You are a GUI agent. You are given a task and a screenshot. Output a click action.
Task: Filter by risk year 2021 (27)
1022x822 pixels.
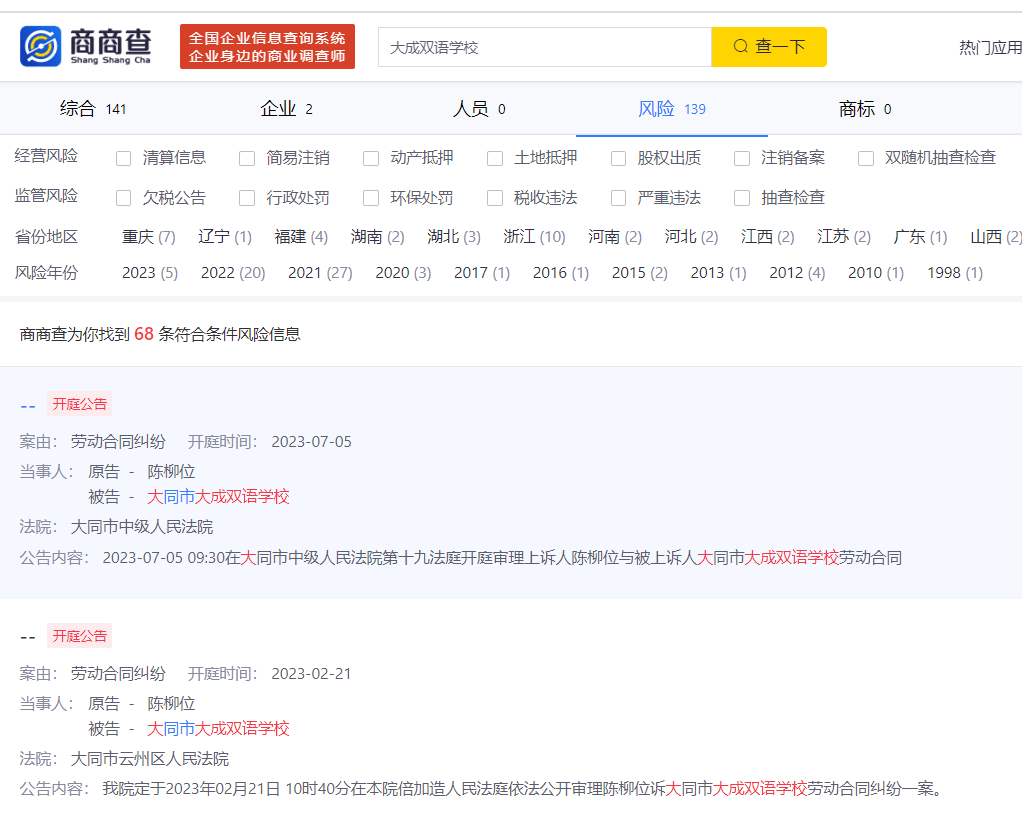point(320,272)
